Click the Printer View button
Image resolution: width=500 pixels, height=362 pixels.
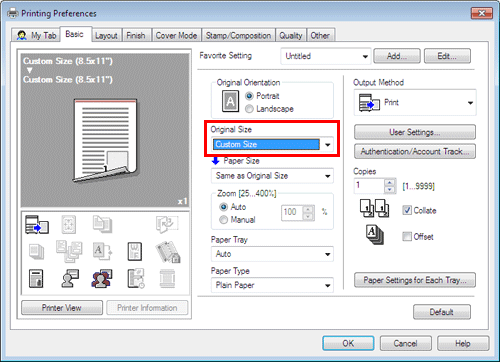tap(62, 308)
